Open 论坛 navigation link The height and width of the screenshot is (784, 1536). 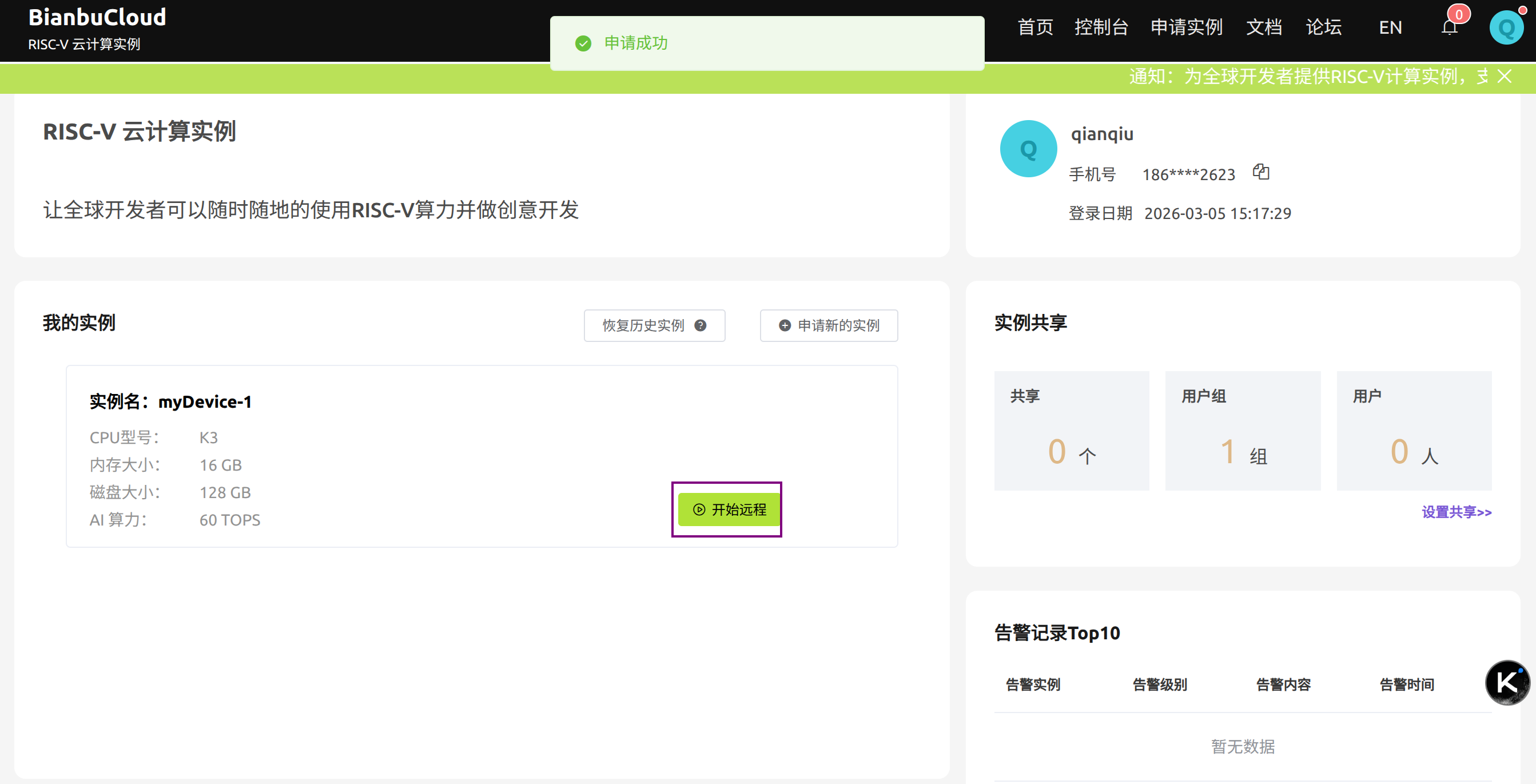coord(1323,27)
